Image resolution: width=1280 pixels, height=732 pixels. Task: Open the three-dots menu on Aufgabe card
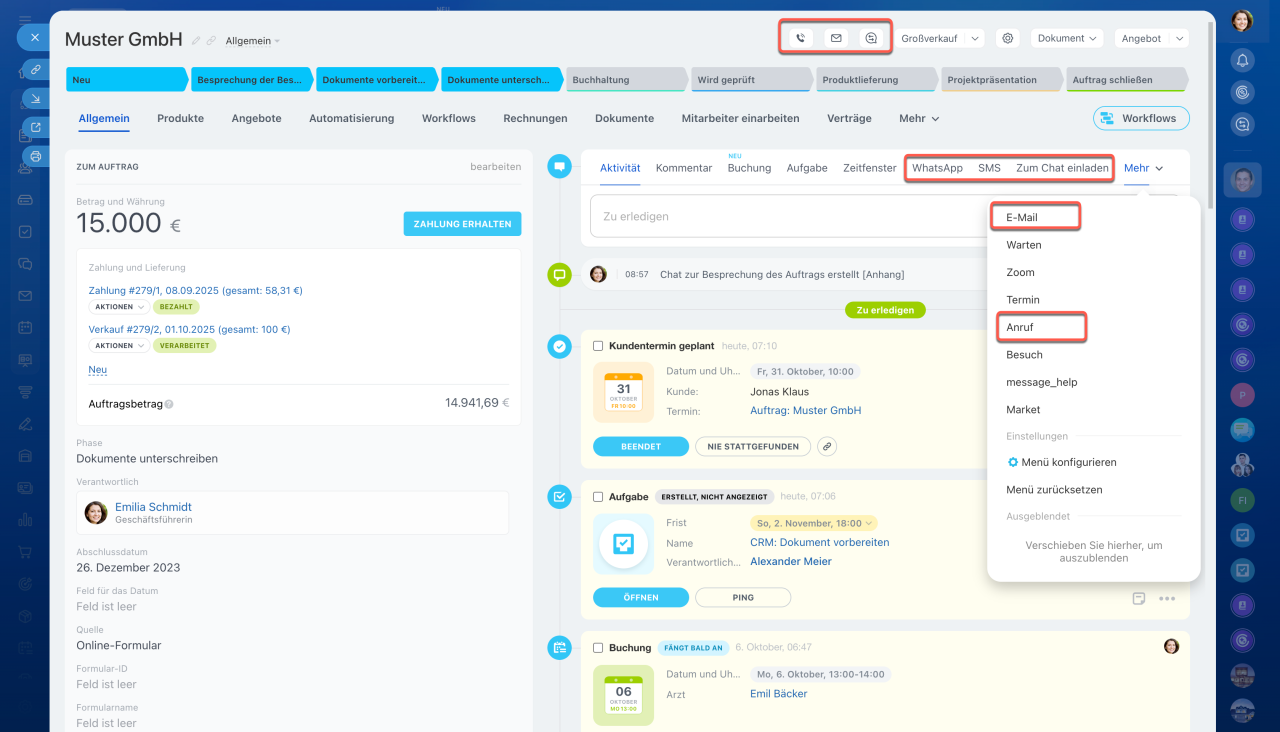tap(1166, 599)
